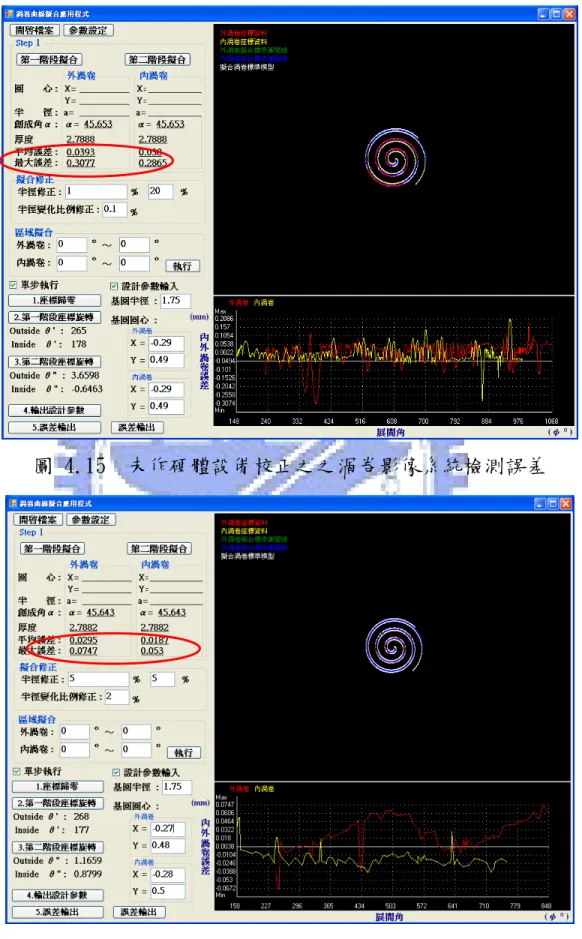Select the 內渦卷 最大誤差 value 0.2865
582x939 pixels.
pyautogui.click(x=153, y=163)
